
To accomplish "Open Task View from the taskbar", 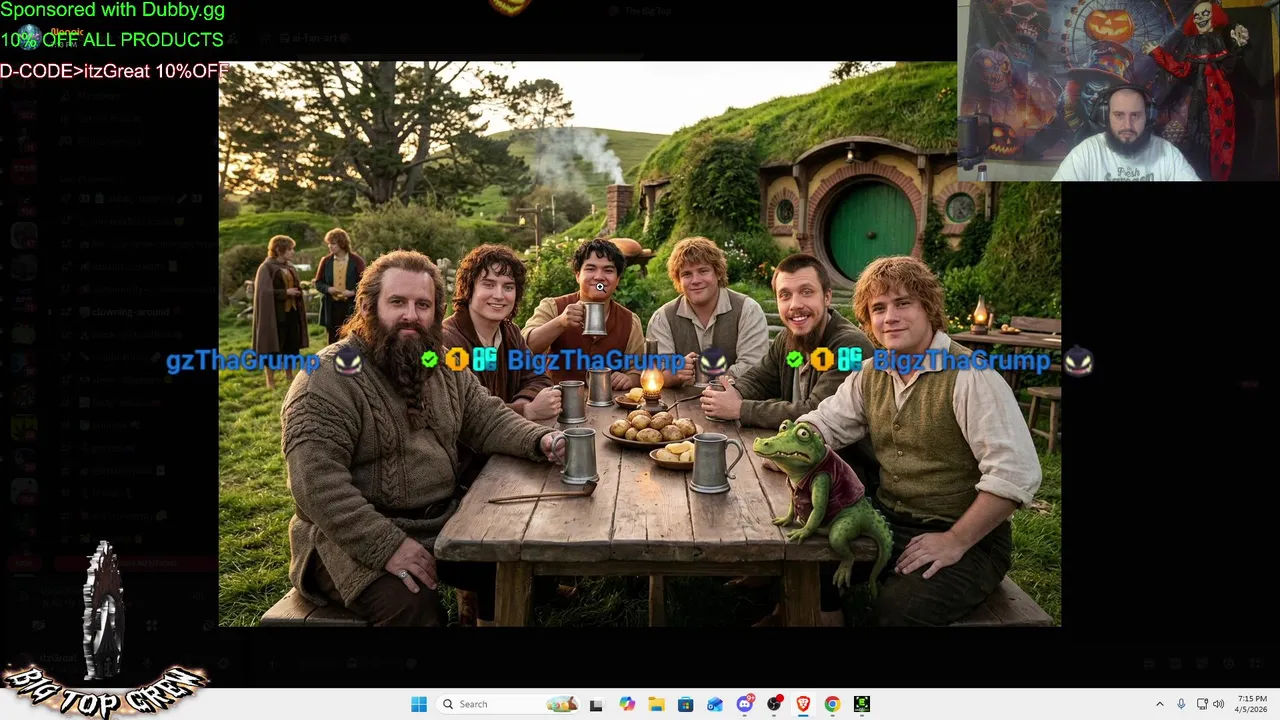I will (x=596, y=704).
